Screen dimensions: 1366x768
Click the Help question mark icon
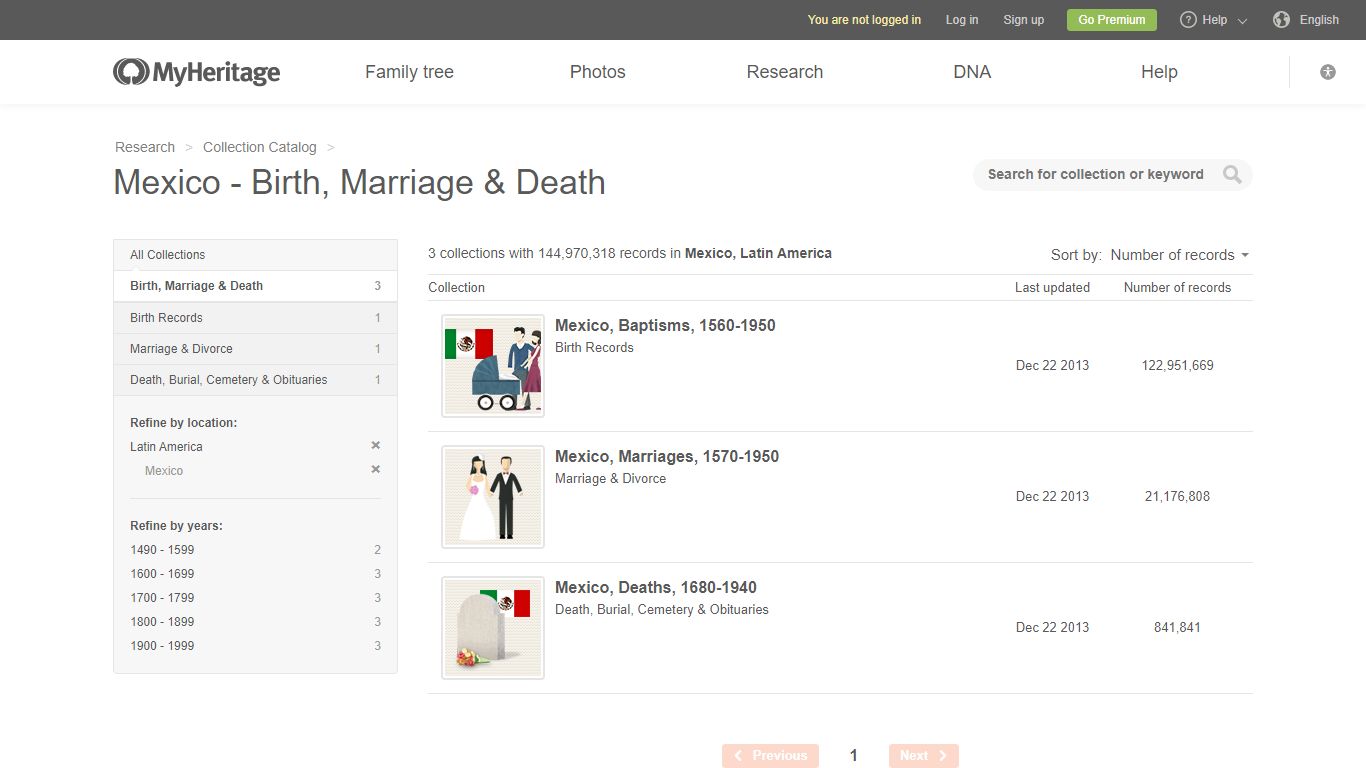1188,20
